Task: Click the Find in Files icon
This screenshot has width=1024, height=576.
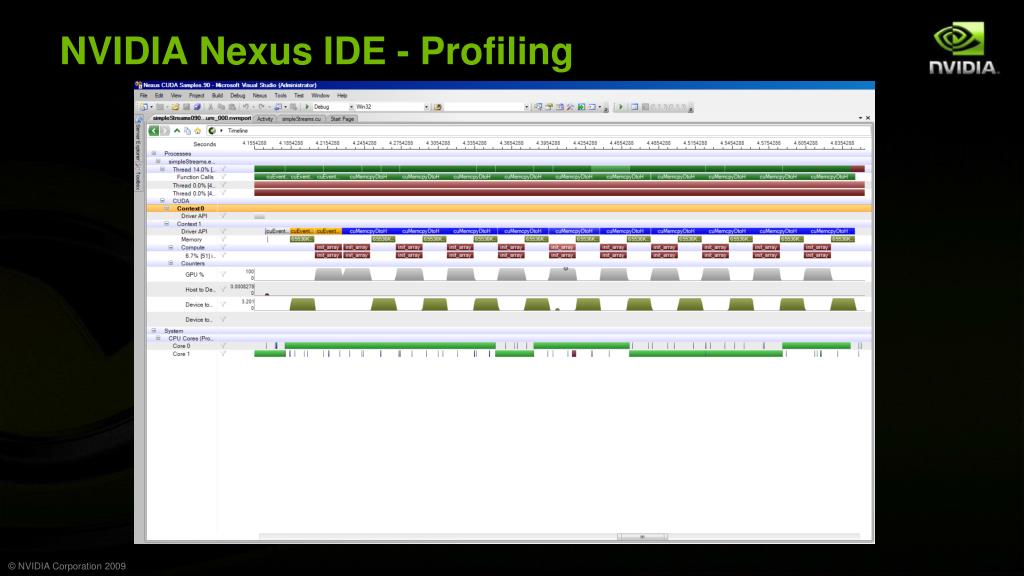Action: click(x=438, y=107)
